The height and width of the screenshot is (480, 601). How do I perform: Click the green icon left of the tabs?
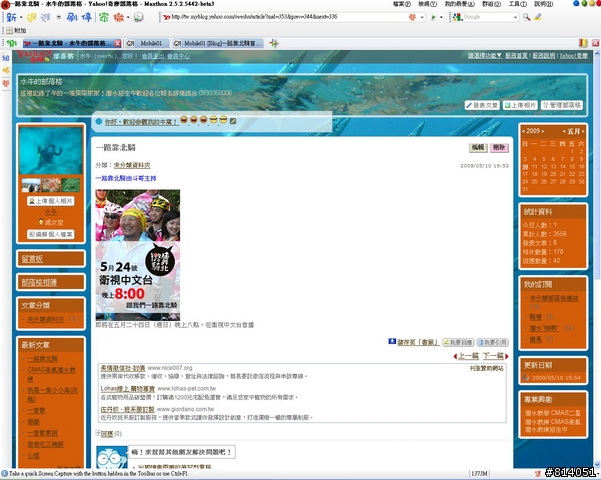[x=12, y=43]
